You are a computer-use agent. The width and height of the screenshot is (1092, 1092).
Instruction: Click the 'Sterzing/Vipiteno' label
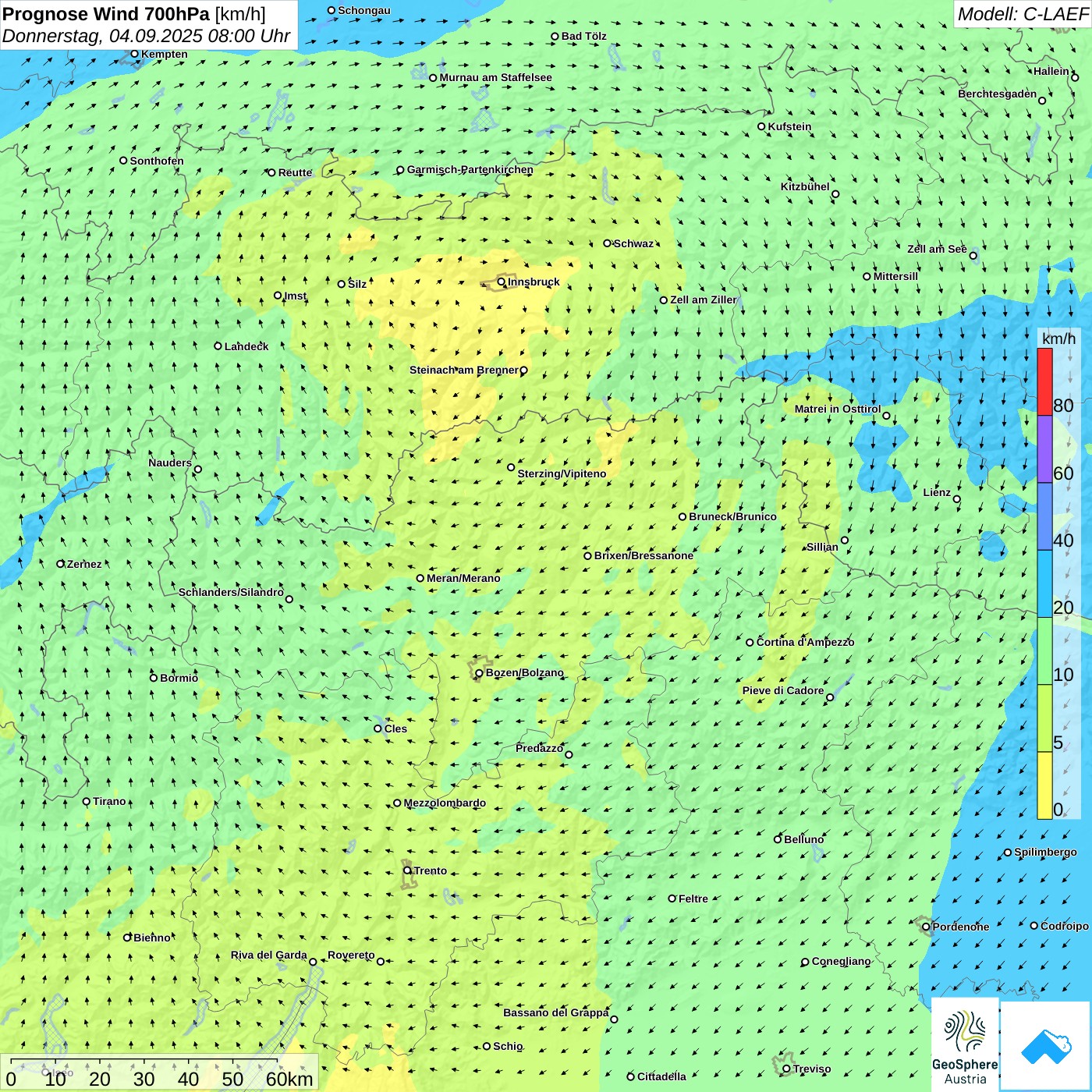562,473
